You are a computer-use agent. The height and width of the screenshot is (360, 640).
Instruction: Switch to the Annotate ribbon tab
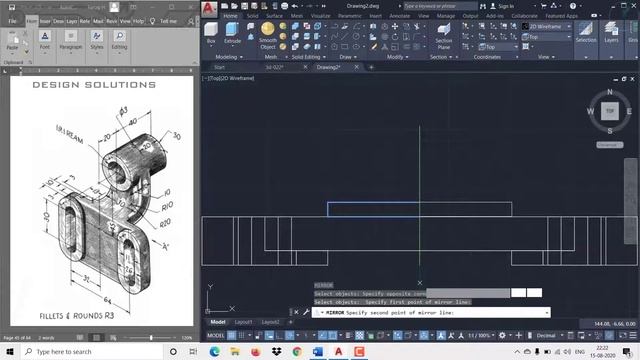(x=399, y=16)
